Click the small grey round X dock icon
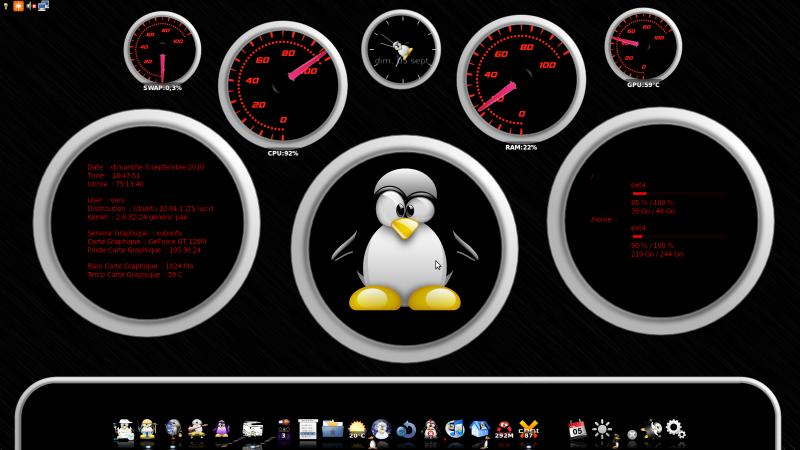This screenshot has width=800, height=450. (632, 435)
